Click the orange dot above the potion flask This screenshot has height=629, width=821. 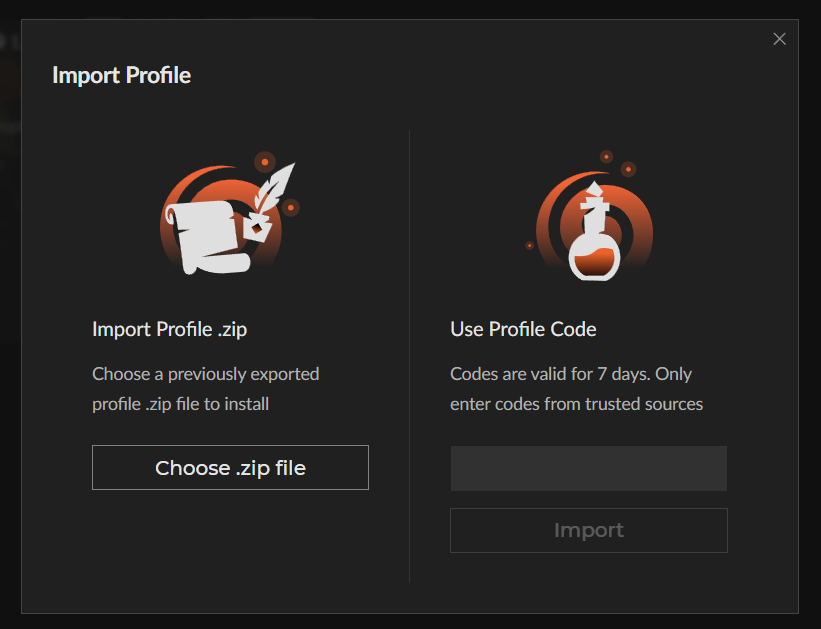coord(606,157)
